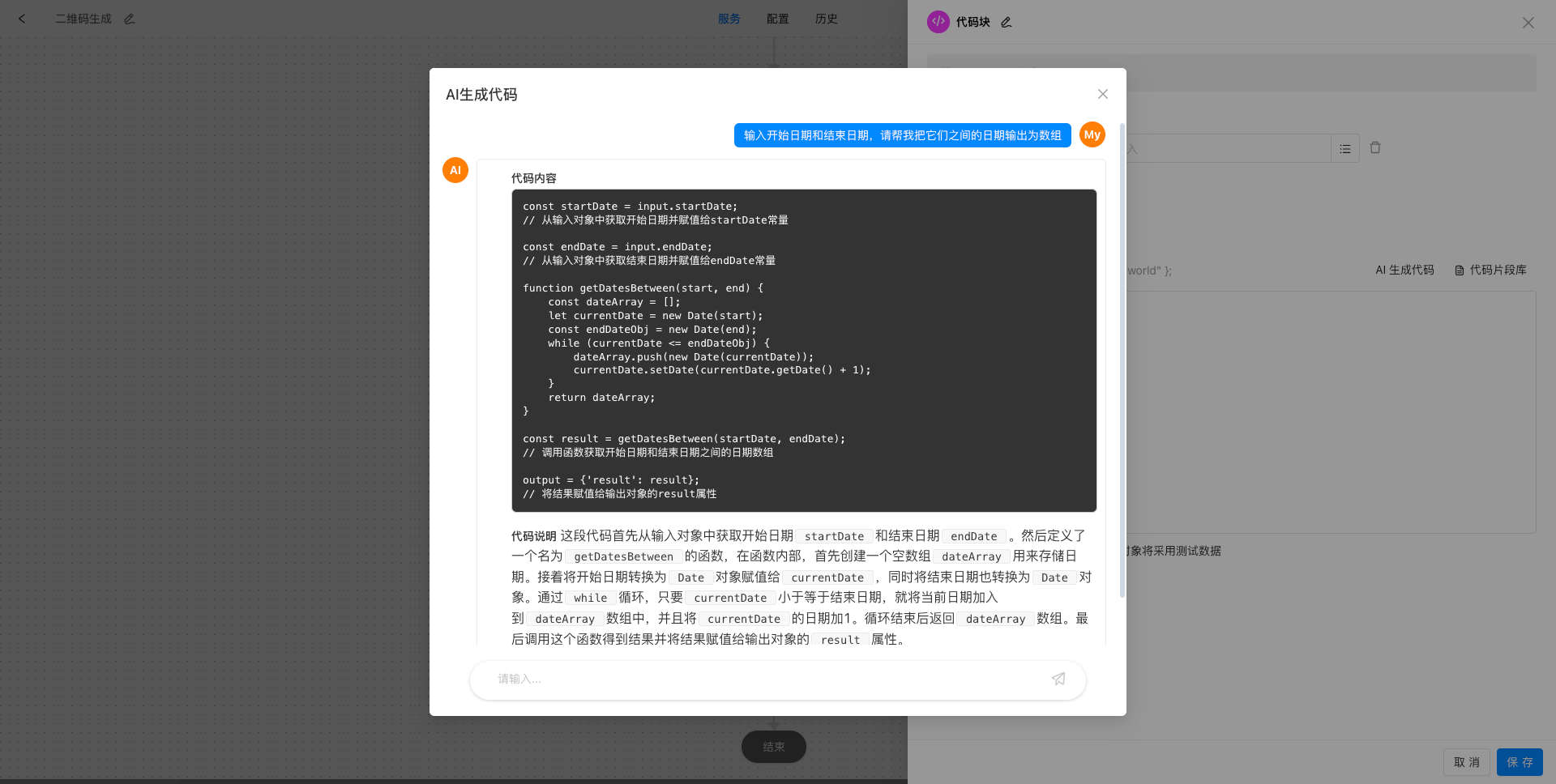Click the My user avatar beside the prompt bubble
The height and width of the screenshot is (784, 1556).
(x=1091, y=134)
